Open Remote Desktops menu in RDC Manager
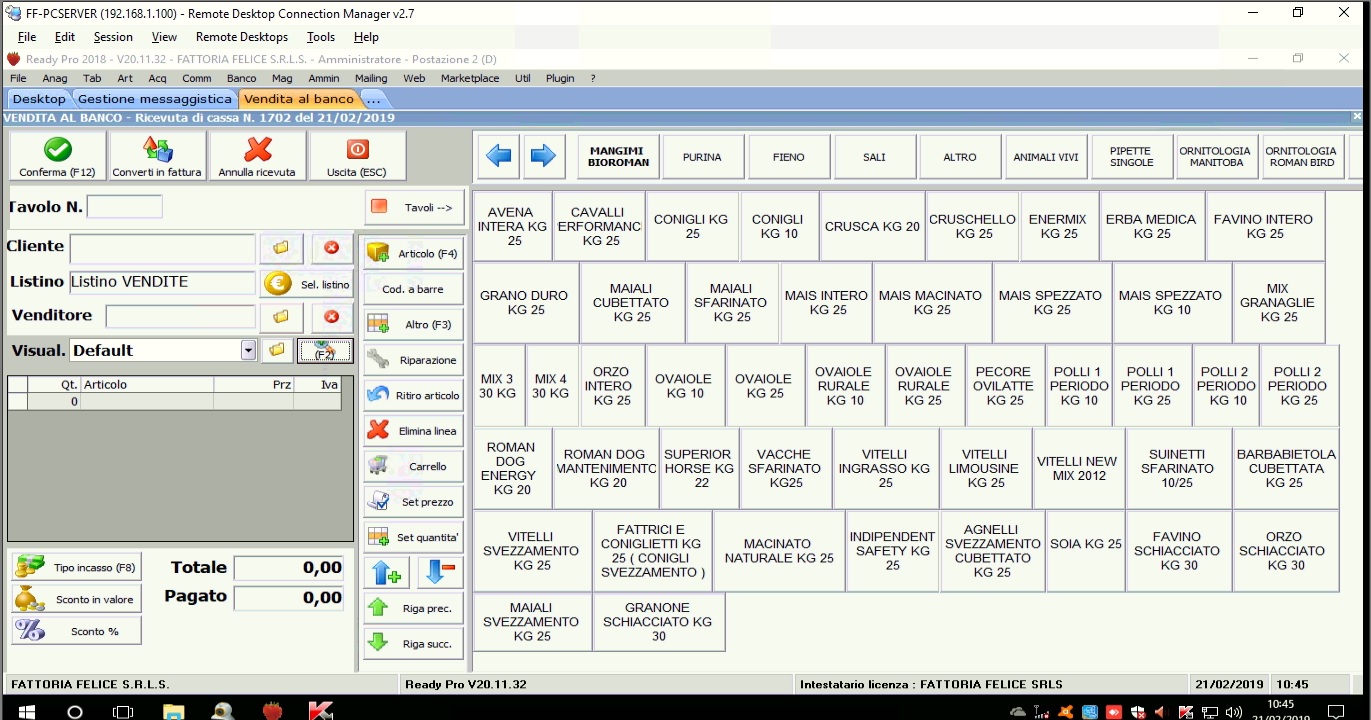This screenshot has width=1371, height=720. tap(242, 37)
